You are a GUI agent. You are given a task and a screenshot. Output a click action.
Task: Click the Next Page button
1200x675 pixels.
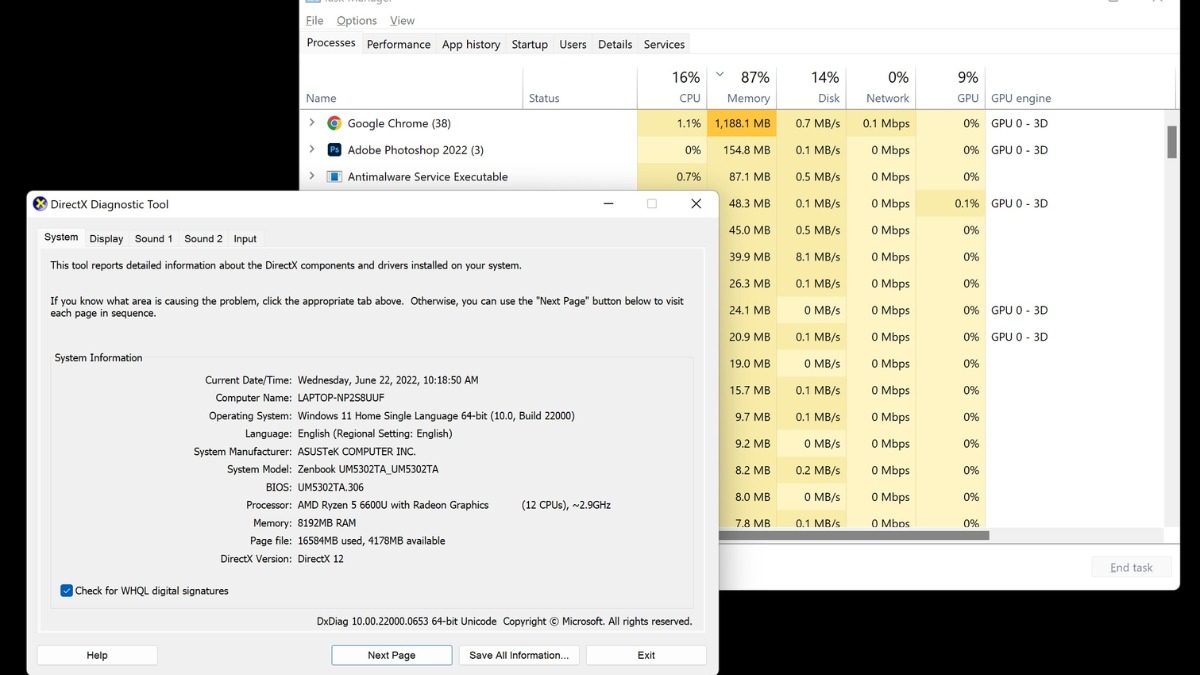coord(391,655)
